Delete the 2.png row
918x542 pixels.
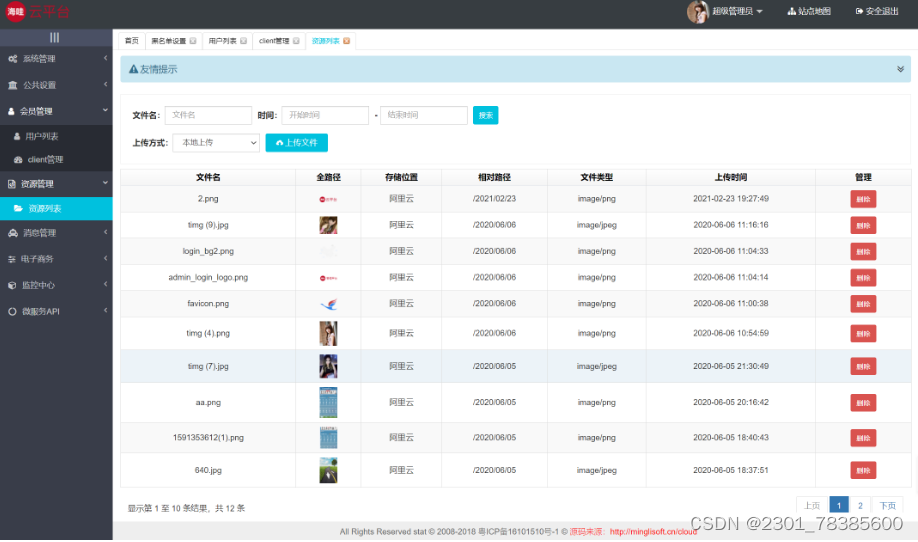[863, 199]
